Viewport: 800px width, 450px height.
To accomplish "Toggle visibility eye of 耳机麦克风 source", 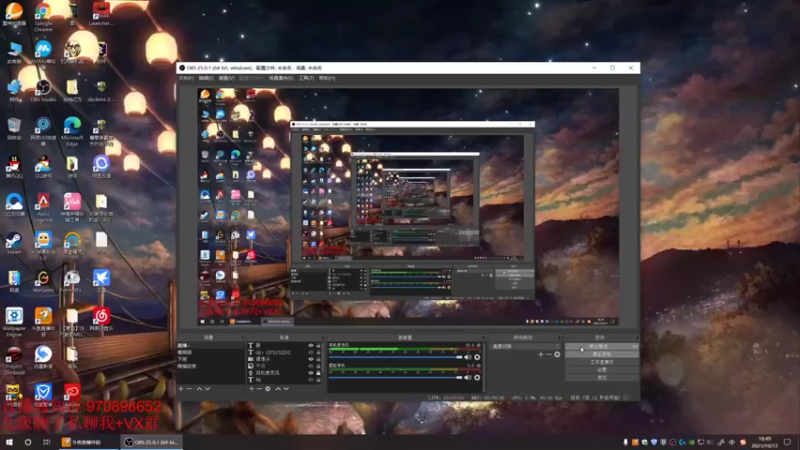I will (310, 373).
